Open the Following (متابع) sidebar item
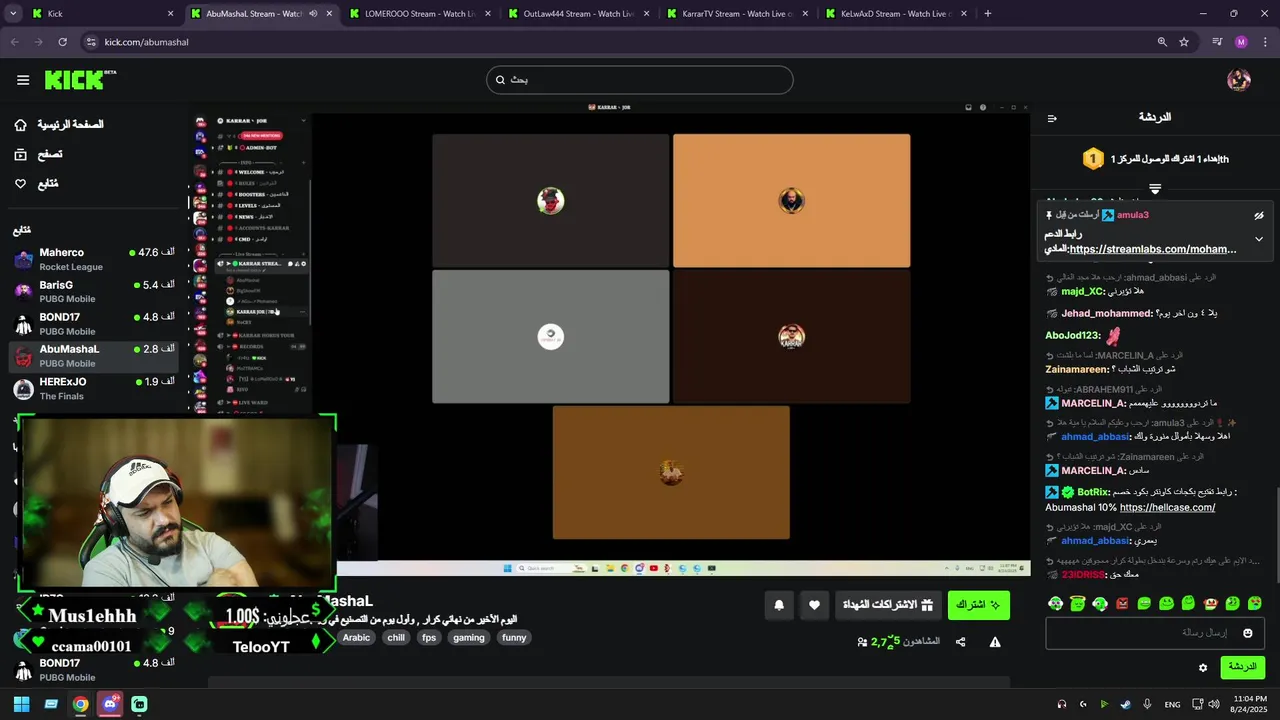Screen dimensions: 1280x720 click(x=36, y=184)
